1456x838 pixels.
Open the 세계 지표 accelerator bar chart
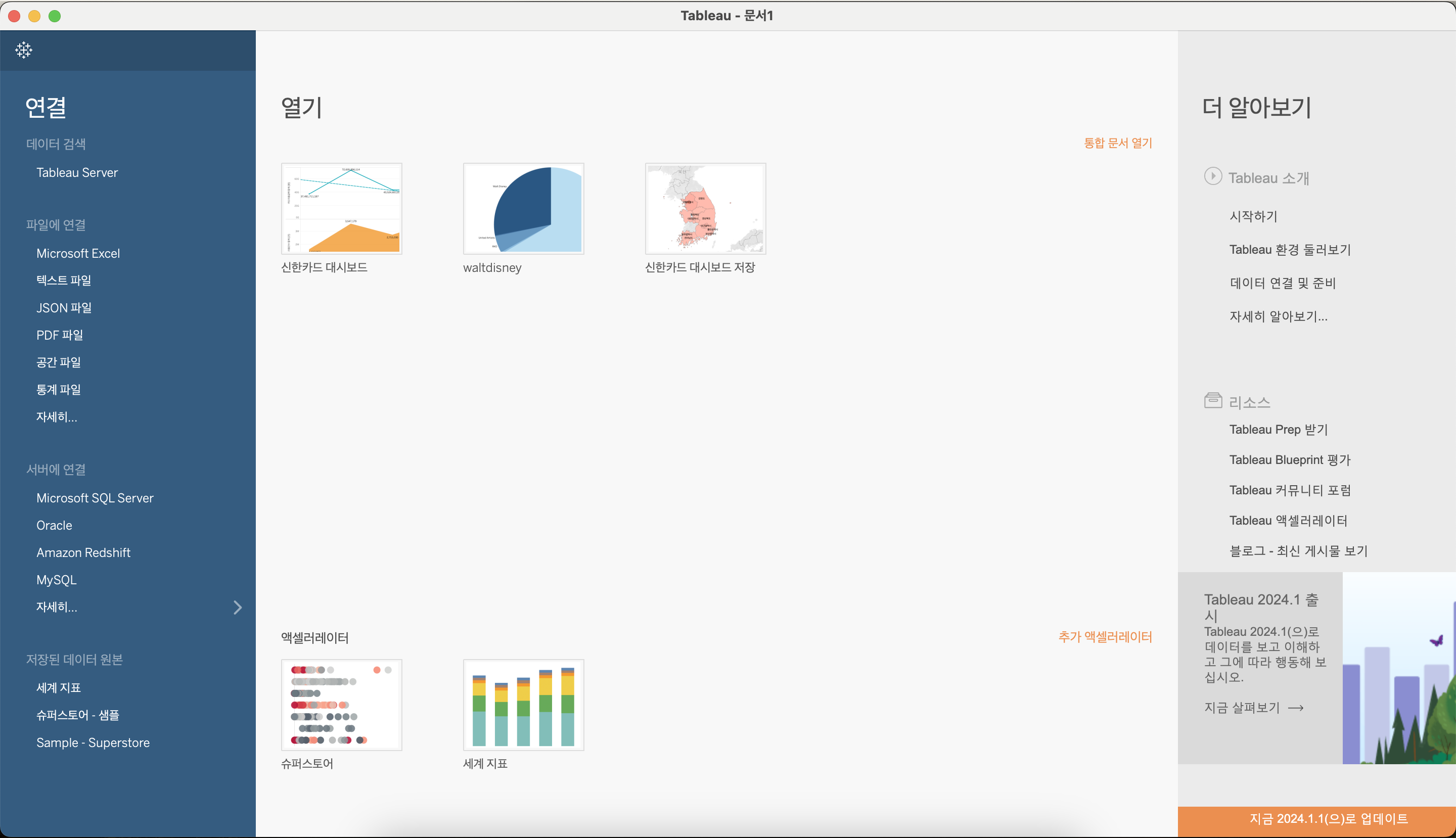pyautogui.click(x=523, y=705)
